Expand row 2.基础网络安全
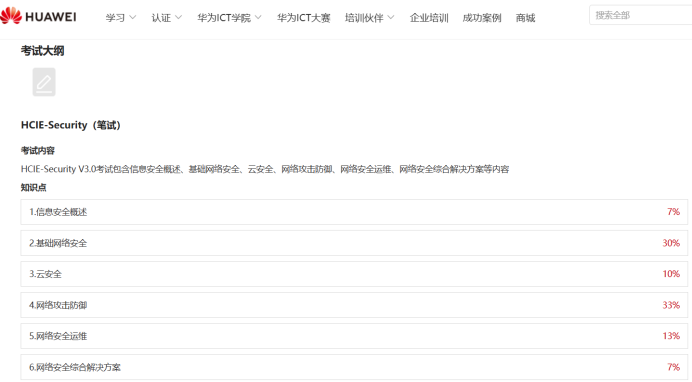 click(x=354, y=243)
